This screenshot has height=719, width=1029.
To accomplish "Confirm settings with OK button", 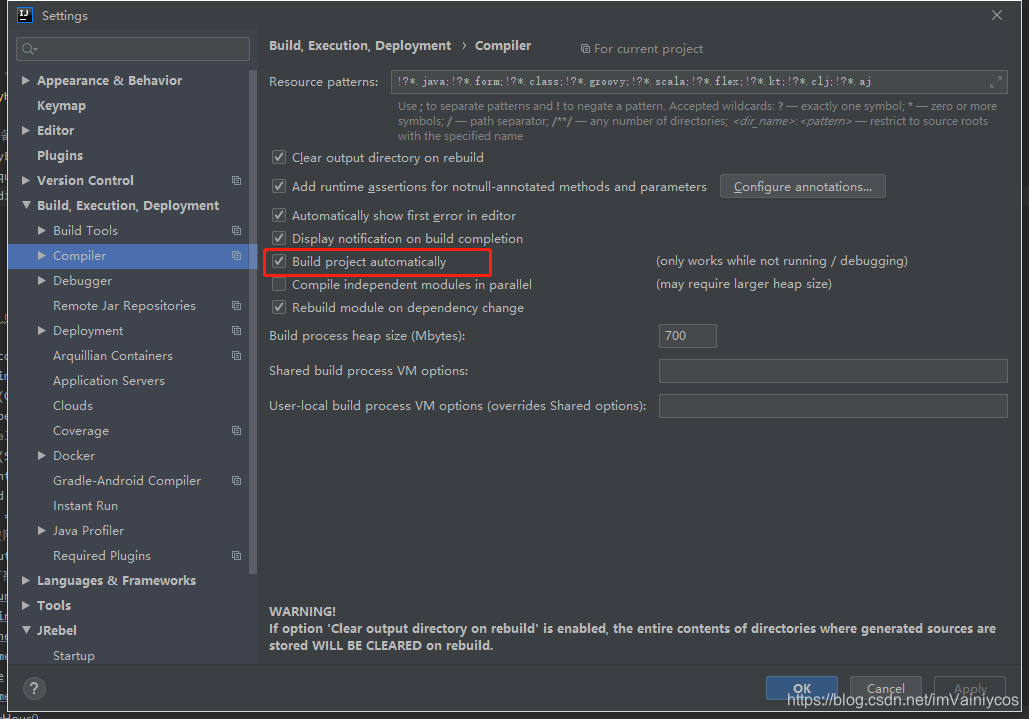I will point(802,688).
